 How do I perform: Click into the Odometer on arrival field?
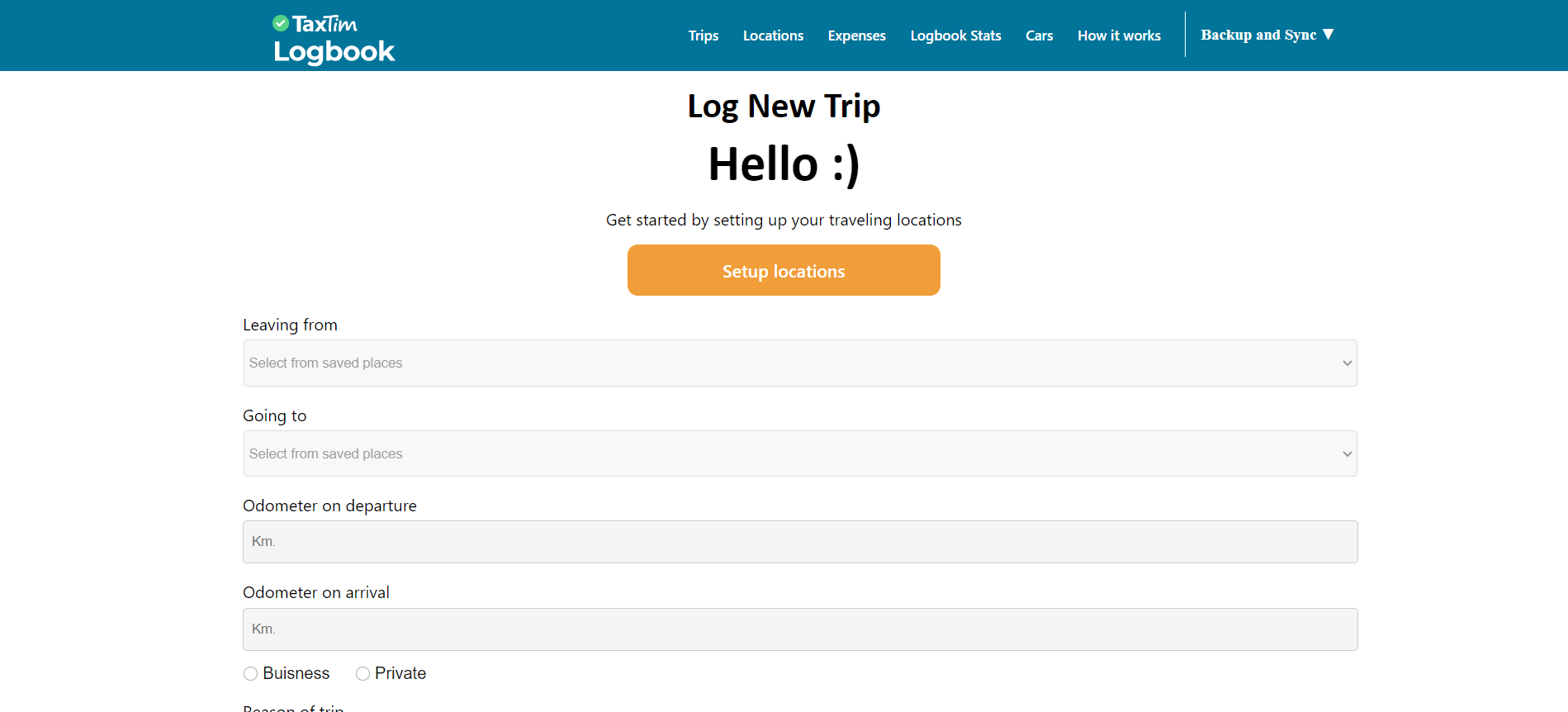point(799,629)
